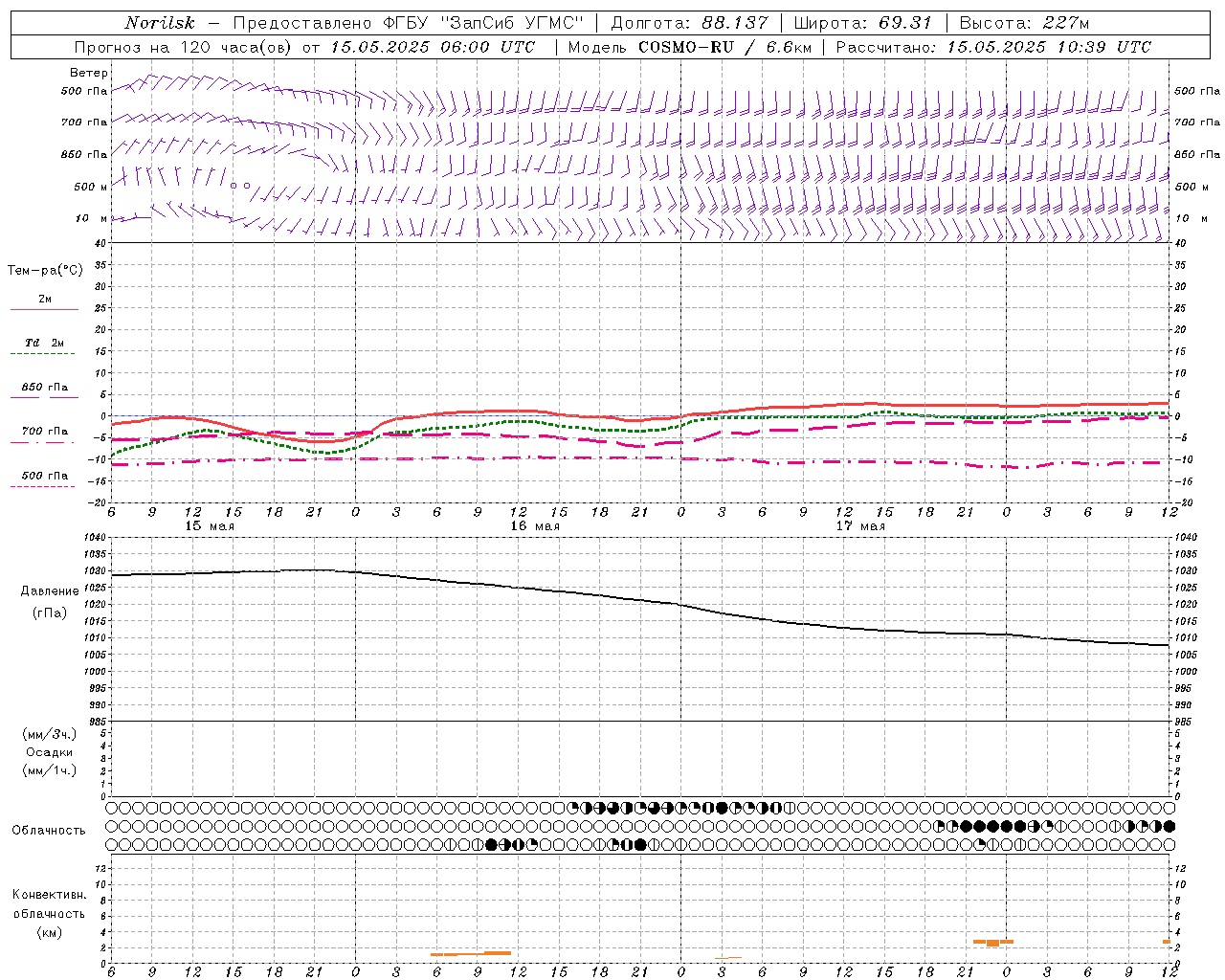Click the 'Модель COSMO-RU / 6.6км' label
The width and height of the screenshot is (1225, 980).
(x=690, y=47)
